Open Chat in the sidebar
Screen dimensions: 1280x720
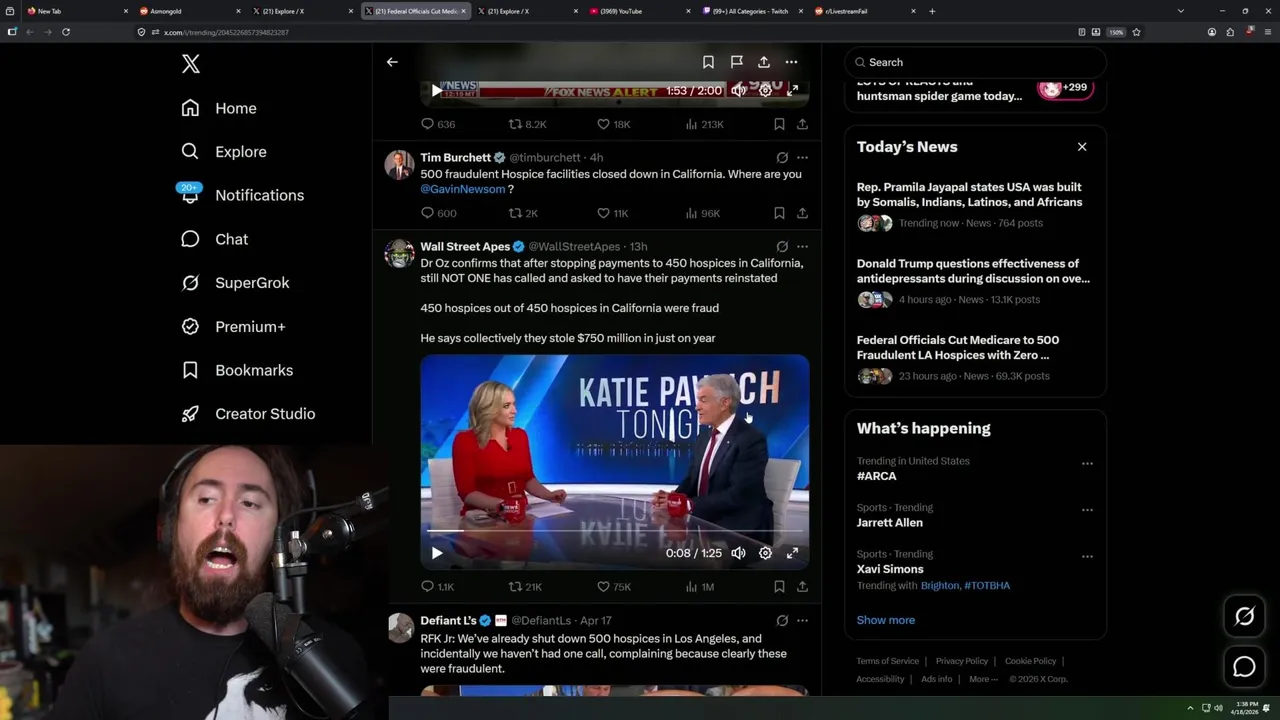tap(215, 239)
